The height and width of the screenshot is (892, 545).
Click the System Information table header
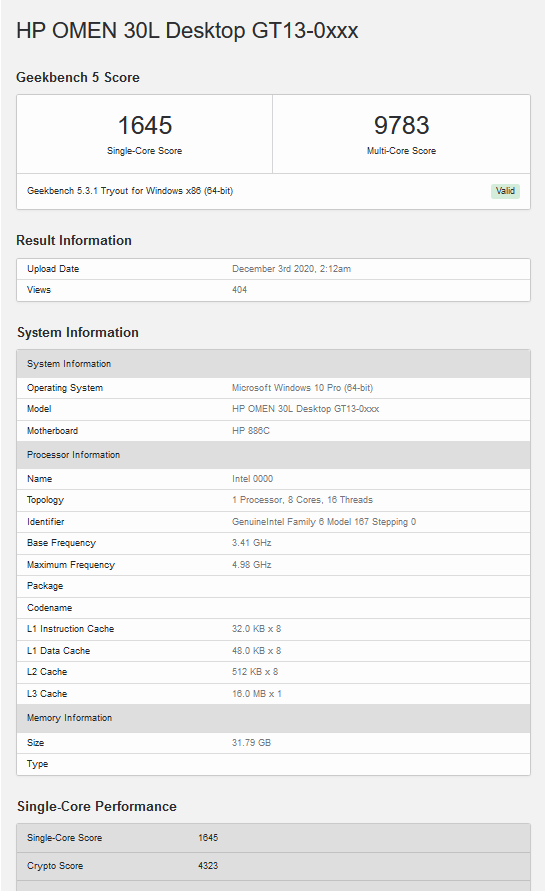(273, 364)
